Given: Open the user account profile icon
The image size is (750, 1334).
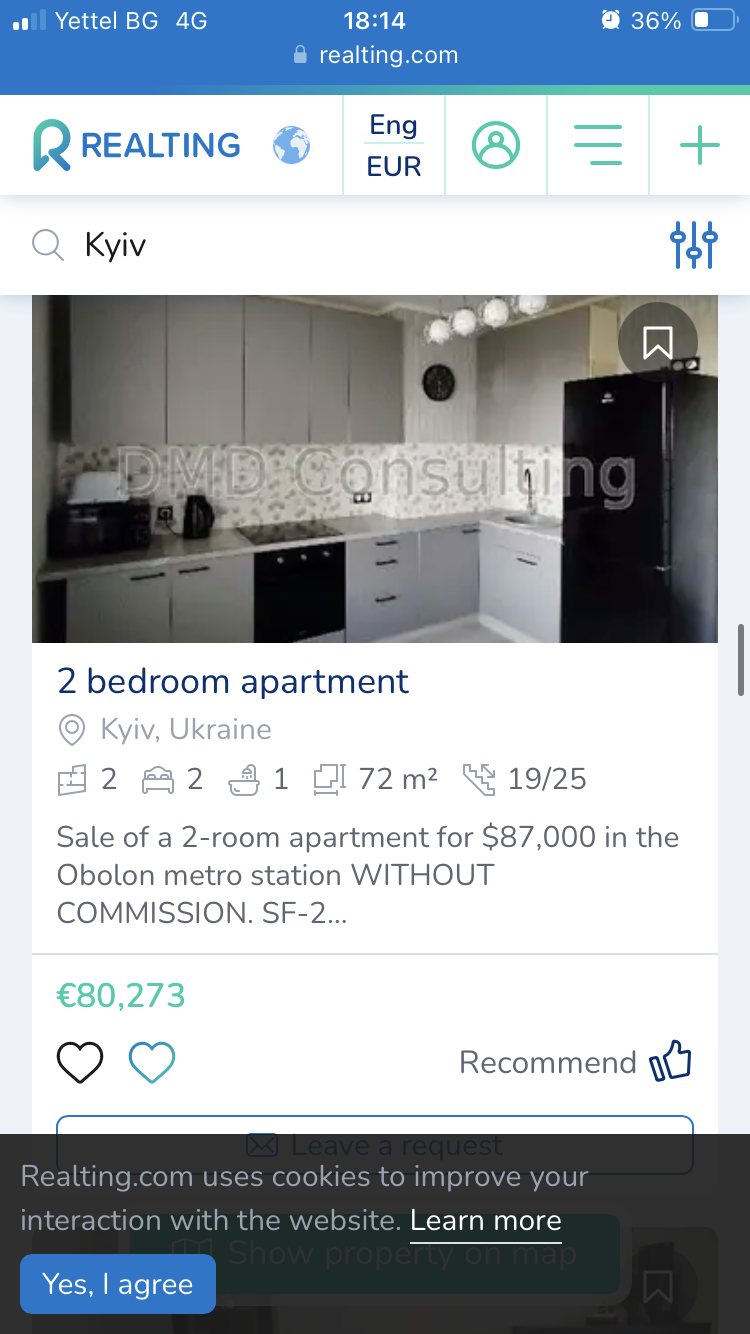Looking at the screenshot, I should (496, 146).
